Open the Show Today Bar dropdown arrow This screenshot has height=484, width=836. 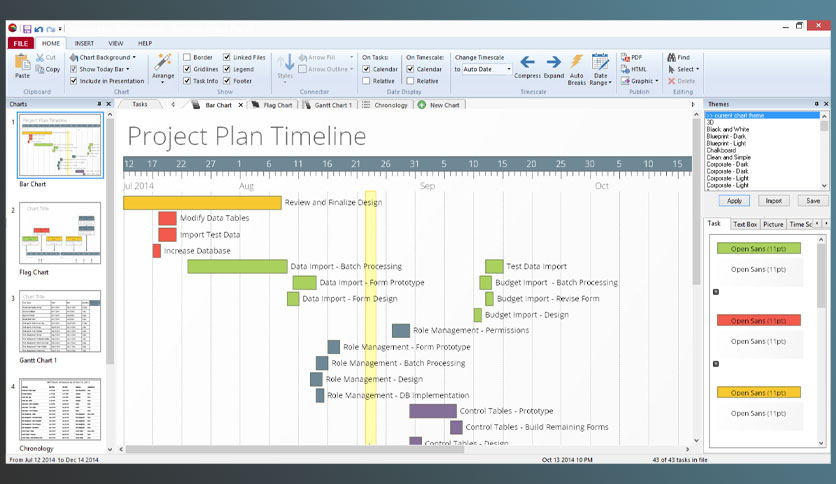pyautogui.click(x=127, y=69)
